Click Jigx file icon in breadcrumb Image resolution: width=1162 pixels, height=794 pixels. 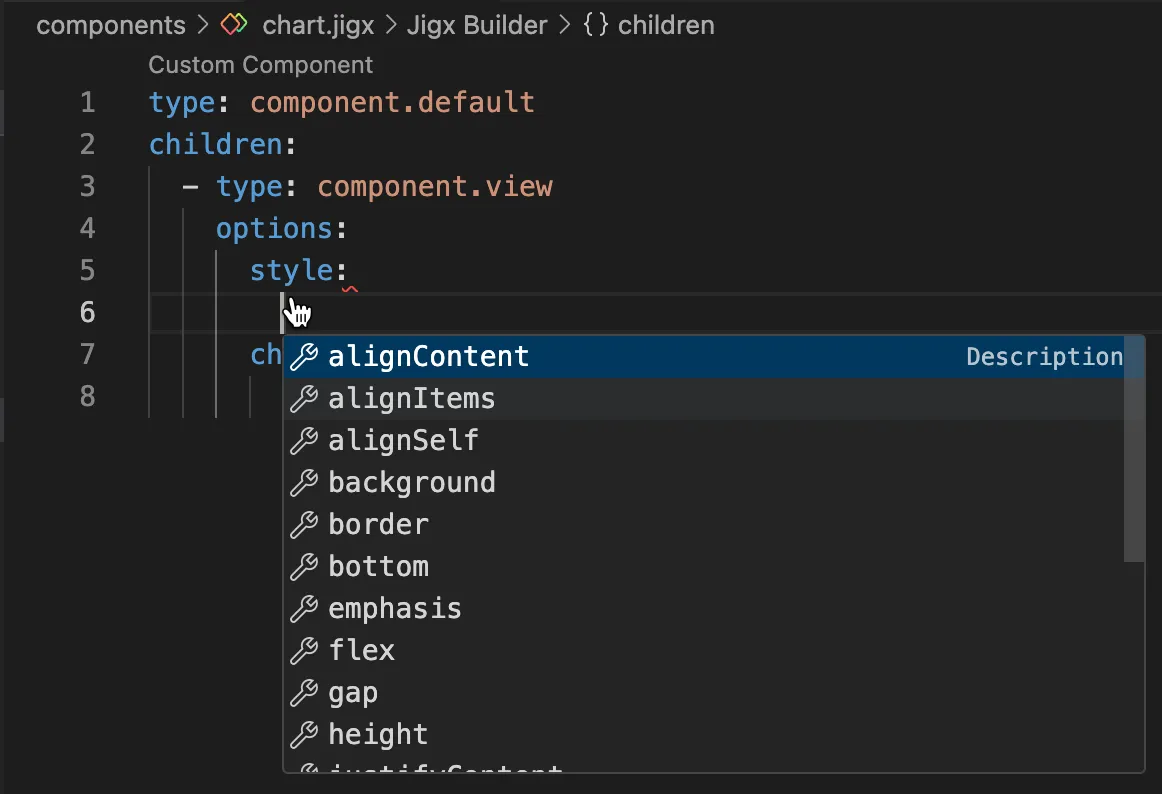[x=234, y=24]
